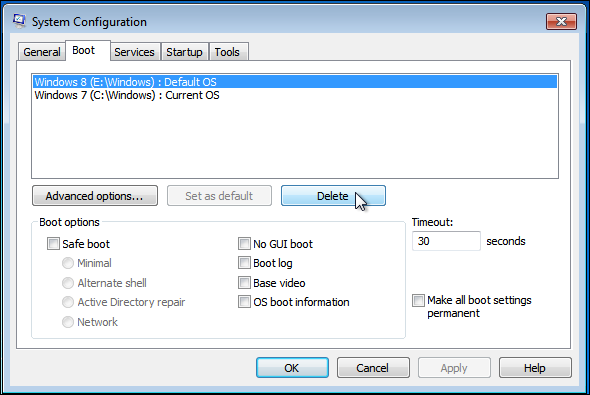The width and height of the screenshot is (590, 395).
Task: Select the Tools tab
Action: [x=227, y=52]
